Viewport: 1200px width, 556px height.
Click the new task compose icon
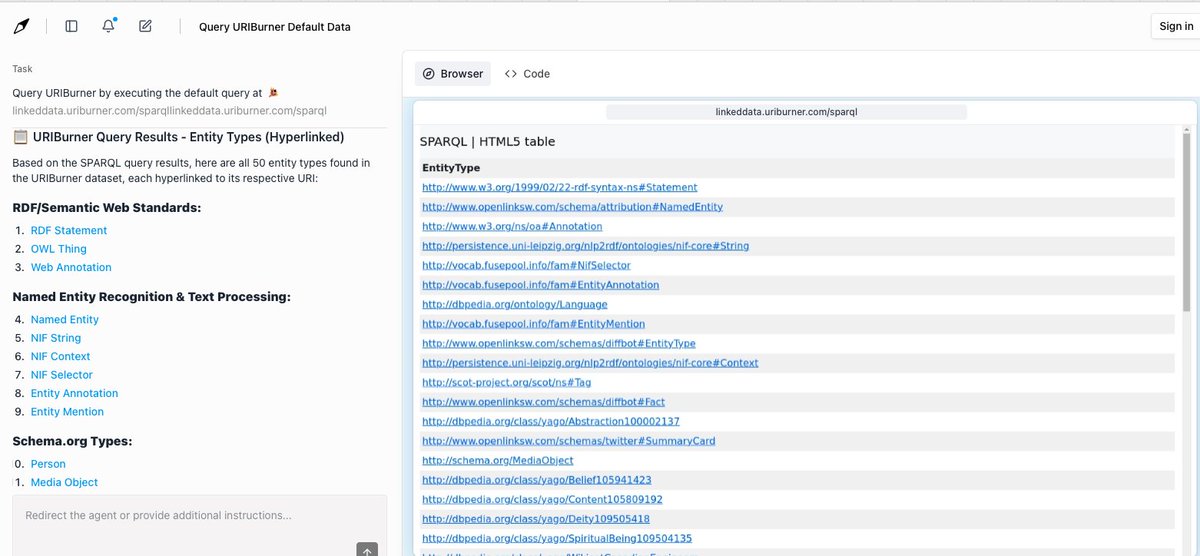click(145, 26)
